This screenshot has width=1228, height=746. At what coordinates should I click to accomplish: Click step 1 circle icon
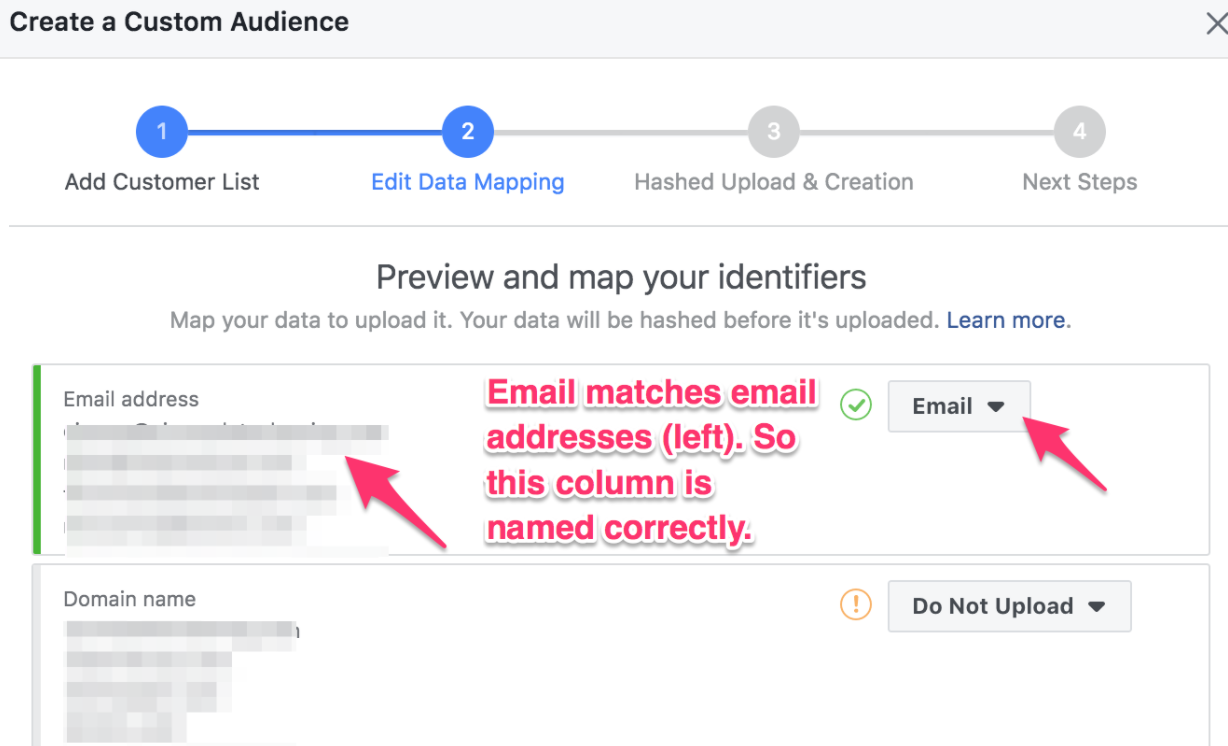pos(161,131)
